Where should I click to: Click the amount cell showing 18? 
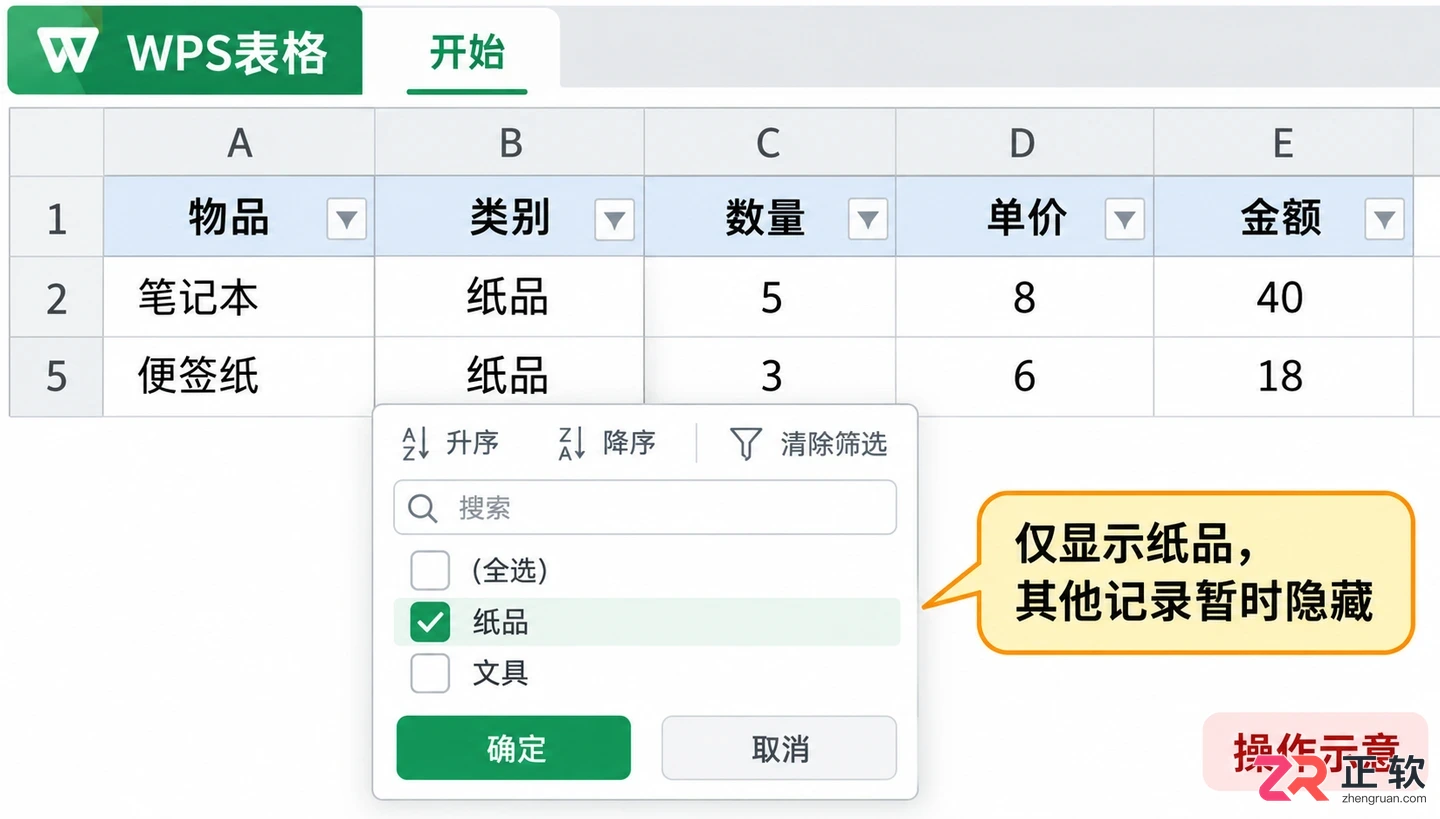coord(1284,376)
